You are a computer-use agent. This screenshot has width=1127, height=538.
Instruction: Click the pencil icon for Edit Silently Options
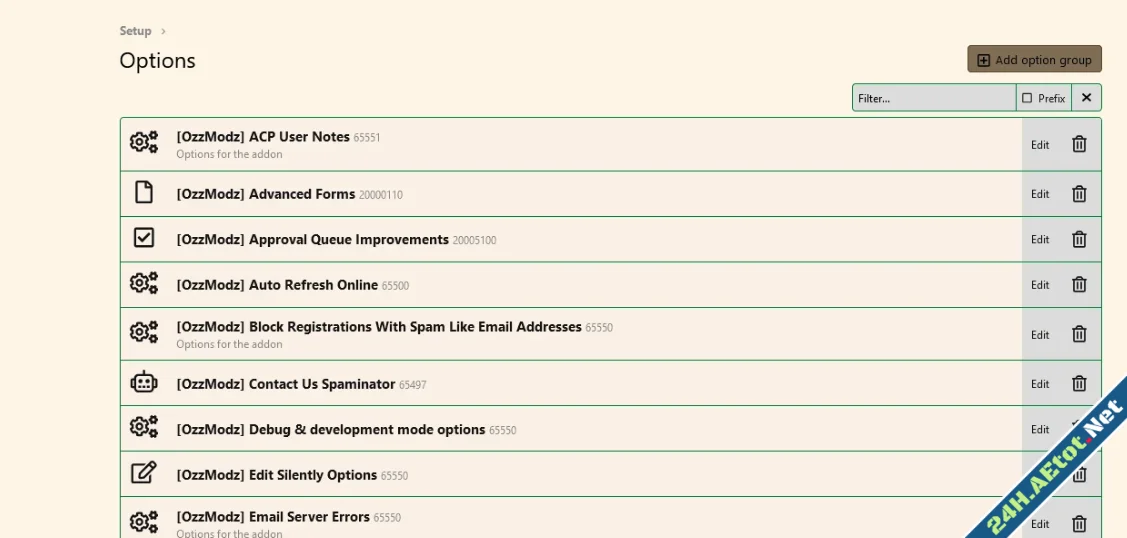pos(144,473)
